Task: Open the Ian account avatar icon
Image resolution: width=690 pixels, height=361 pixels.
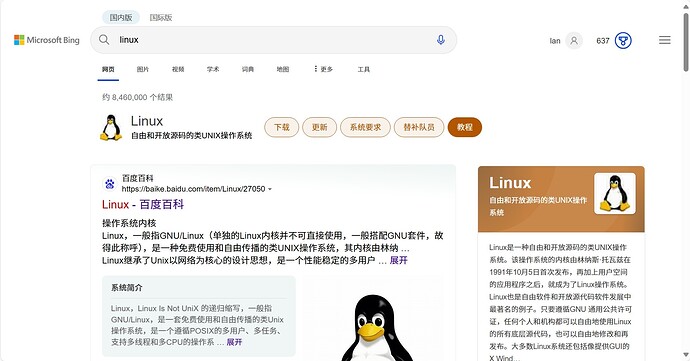Action: pyautogui.click(x=574, y=41)
